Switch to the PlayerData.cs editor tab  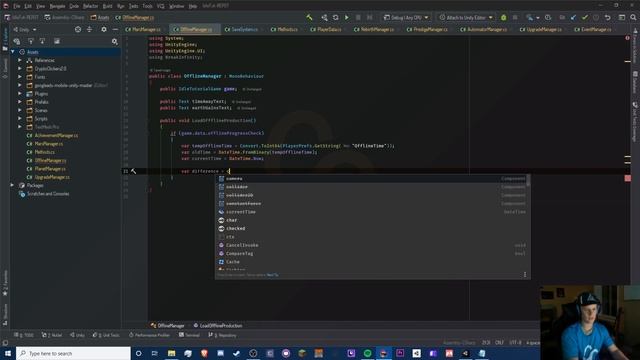(325, 29)
